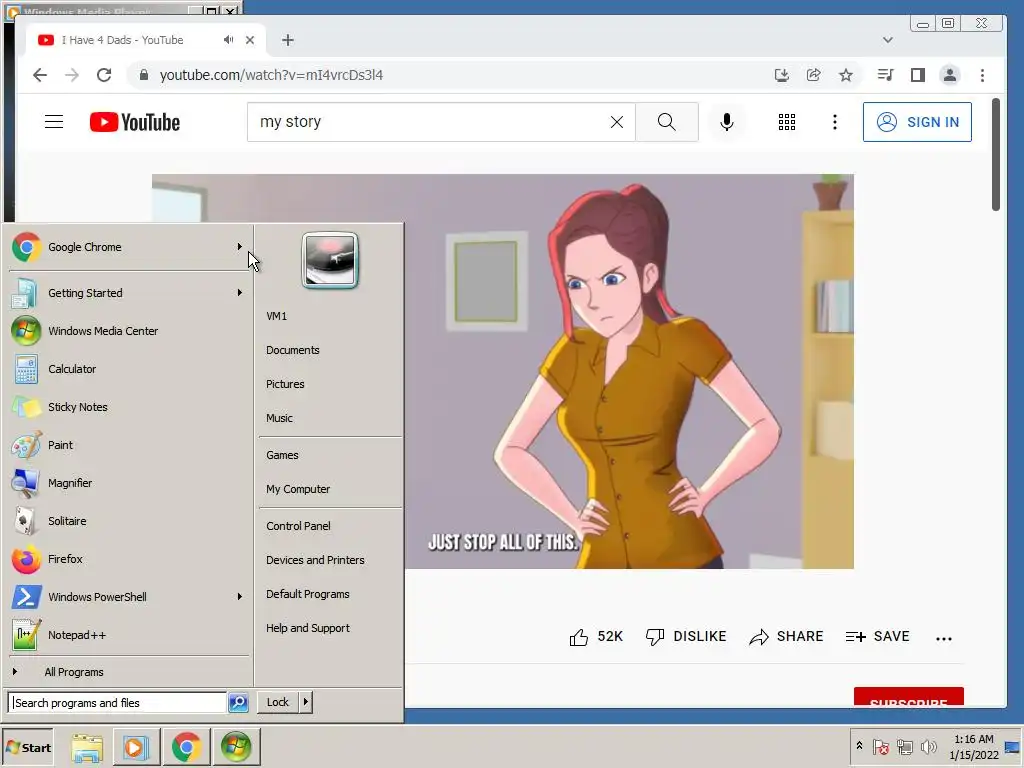Open a new Chrome tab

coord(288,40)
